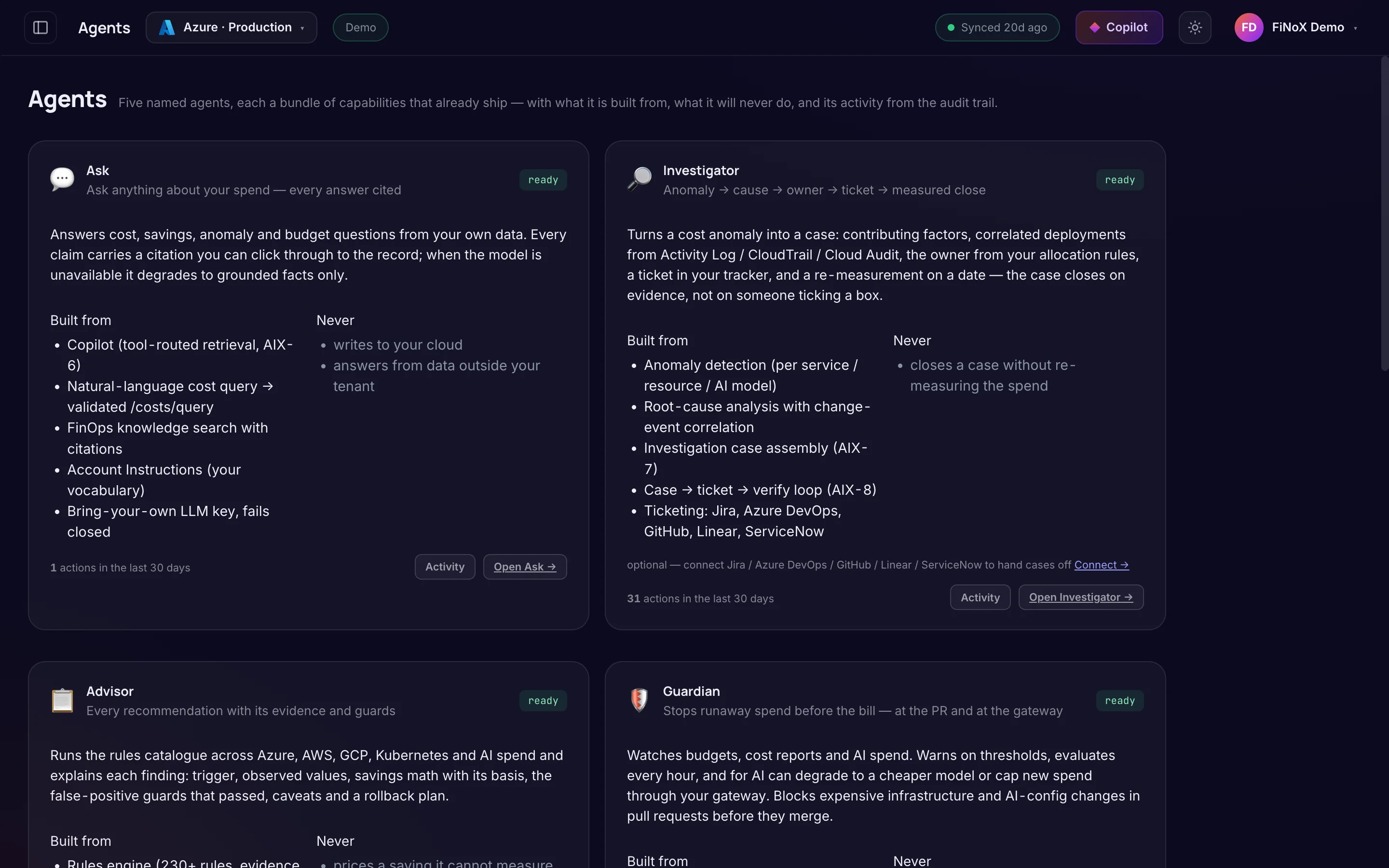Click 'Bring-your-own LLM key, fails closed'
This screenshot has height=868, width=1389.
pos(168,521)
